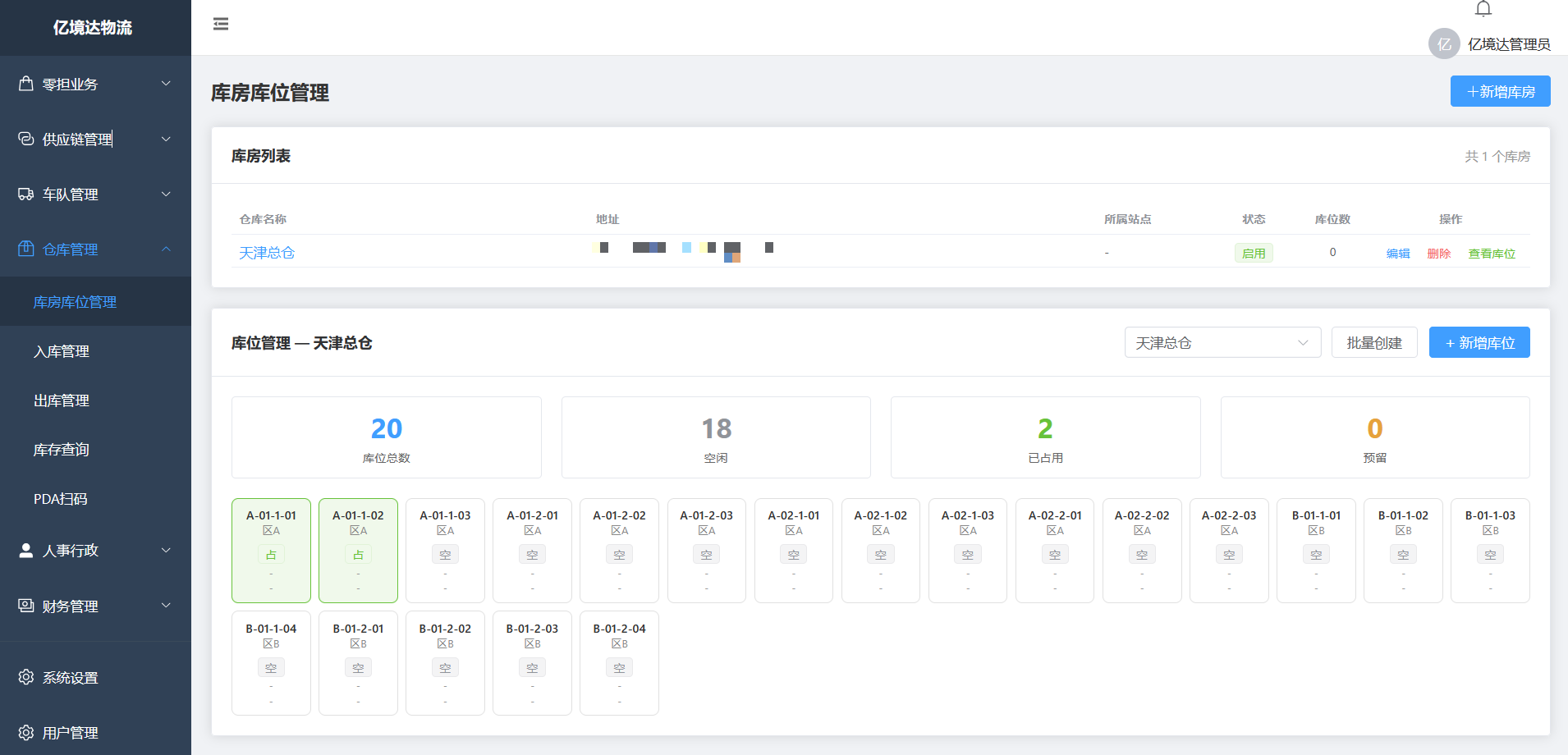
Task: Click the 车队管理 truck icon
Action: pyautogui.click(x=26, y=194)
